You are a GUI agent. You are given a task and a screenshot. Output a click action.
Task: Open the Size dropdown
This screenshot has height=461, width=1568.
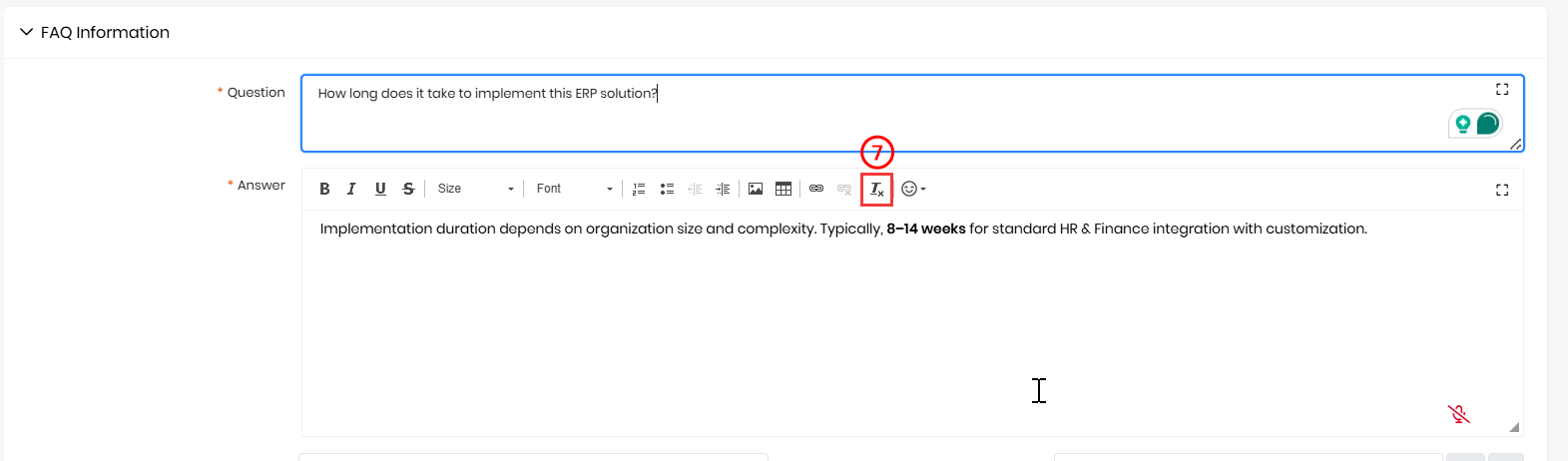pyautogui.click(x=475, y=189)
